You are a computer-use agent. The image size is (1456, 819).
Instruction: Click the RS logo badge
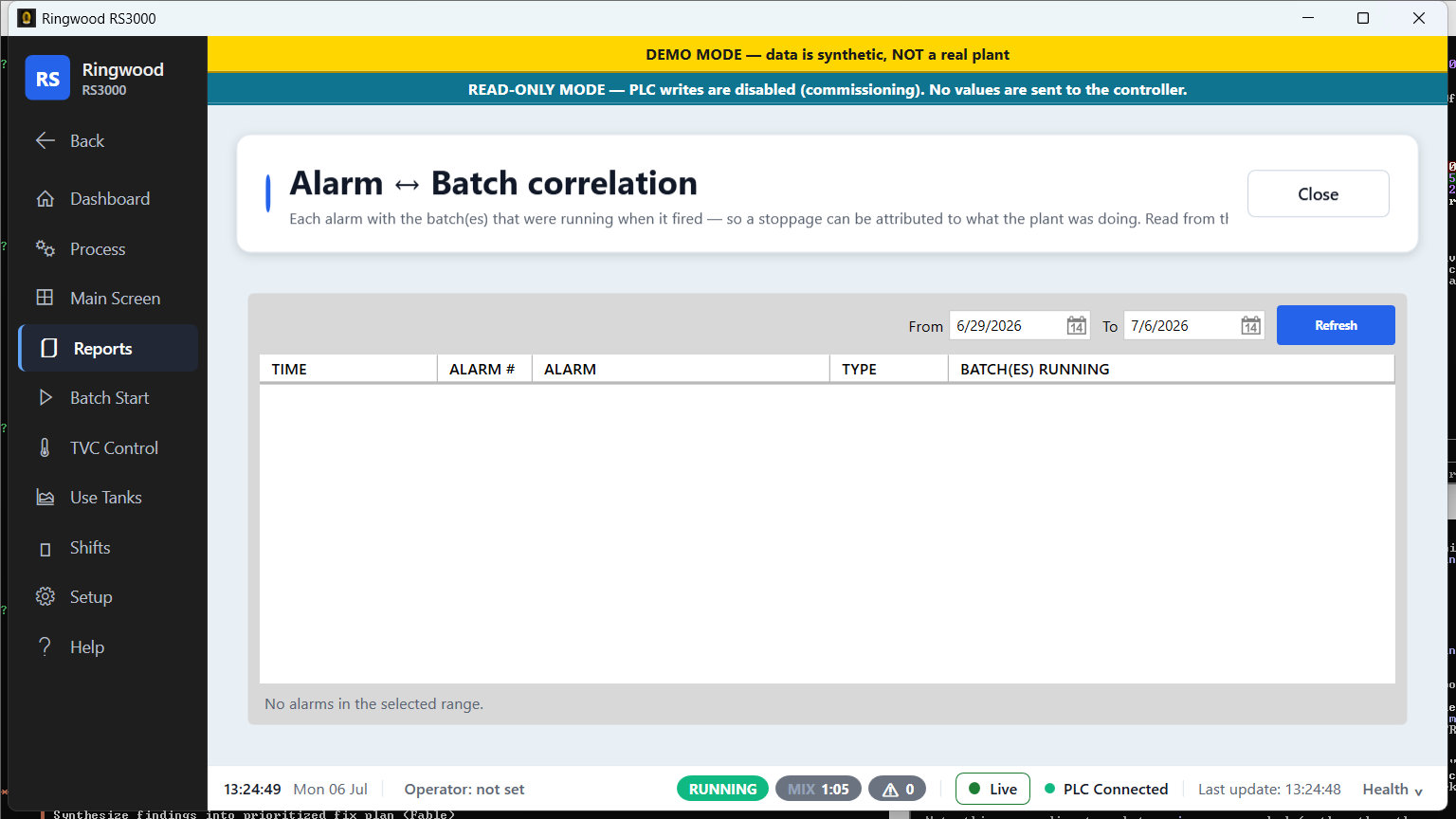47,78
